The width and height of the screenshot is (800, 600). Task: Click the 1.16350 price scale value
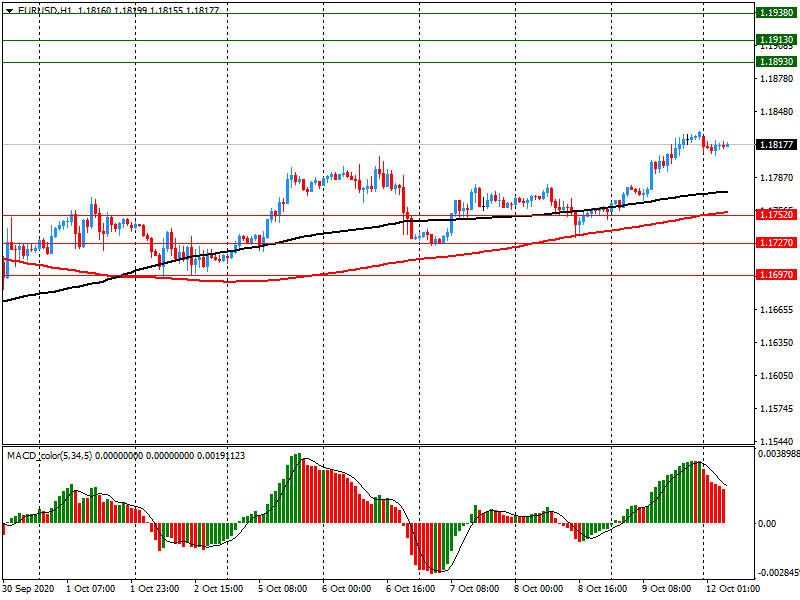point(777,342)
